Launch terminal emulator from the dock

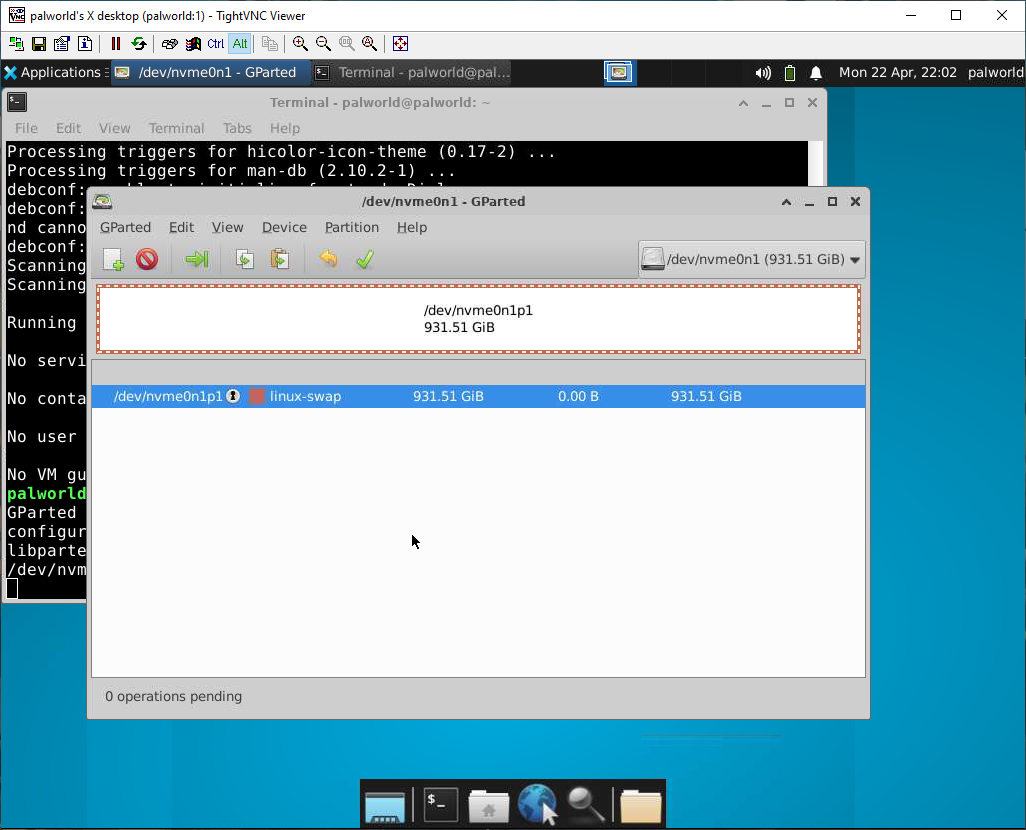point(440,805)
